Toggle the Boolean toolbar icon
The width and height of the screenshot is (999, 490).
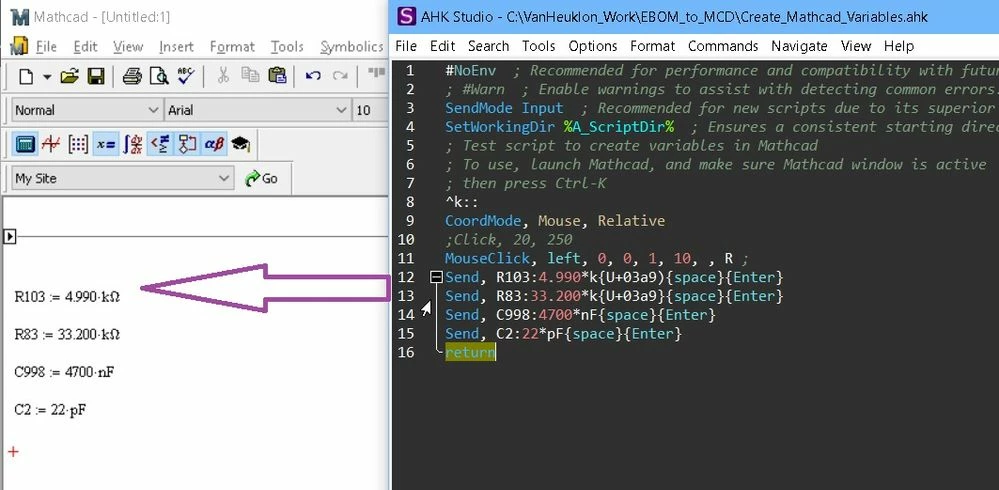click(159, 144)
